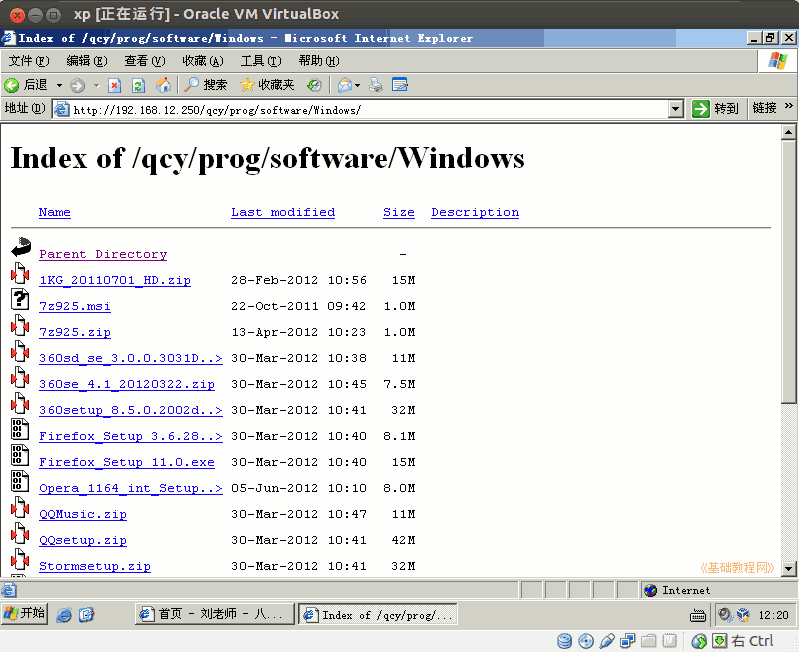
Task: Click the Stop loading icon
Action: 115,85
